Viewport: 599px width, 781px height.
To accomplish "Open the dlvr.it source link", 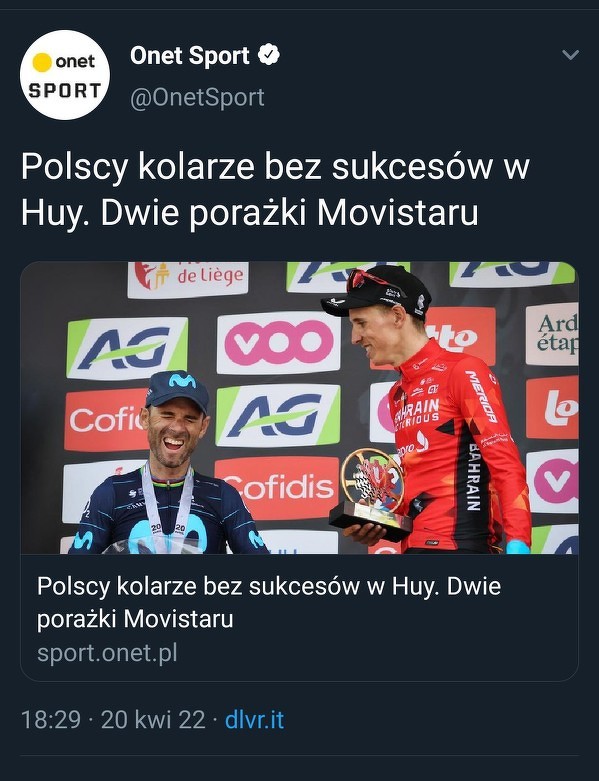I will tap(254, 720).
